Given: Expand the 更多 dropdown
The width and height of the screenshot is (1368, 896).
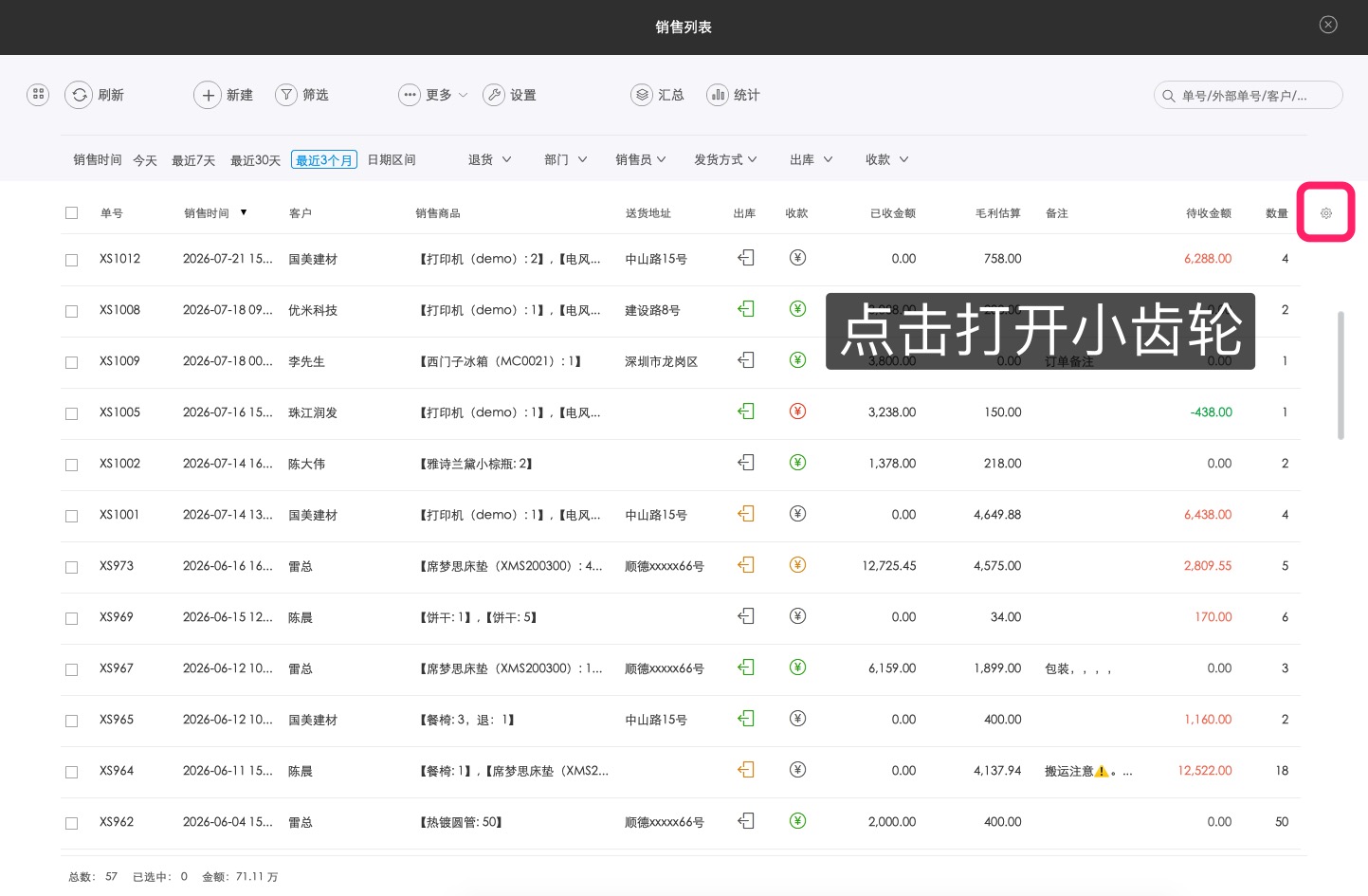Looking at the screenshot, I should 433,95.
